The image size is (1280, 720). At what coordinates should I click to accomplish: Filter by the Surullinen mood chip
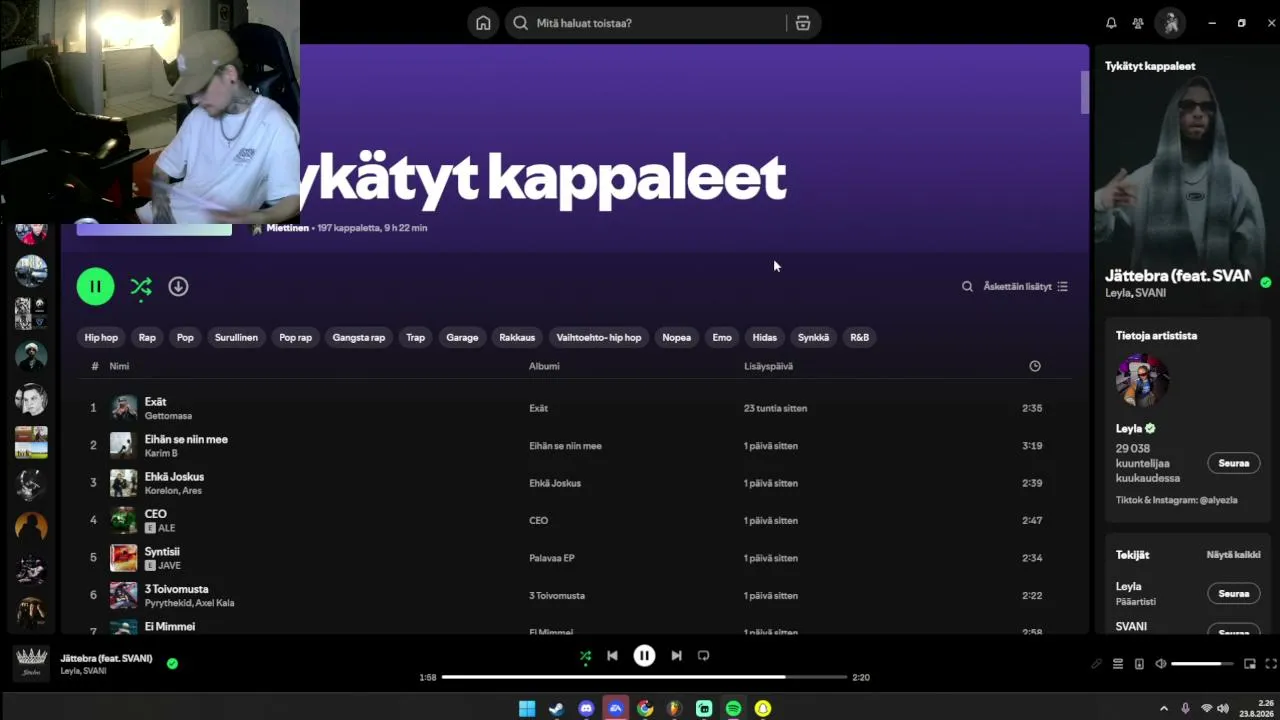pyautogui.click(x=236, y=338)
